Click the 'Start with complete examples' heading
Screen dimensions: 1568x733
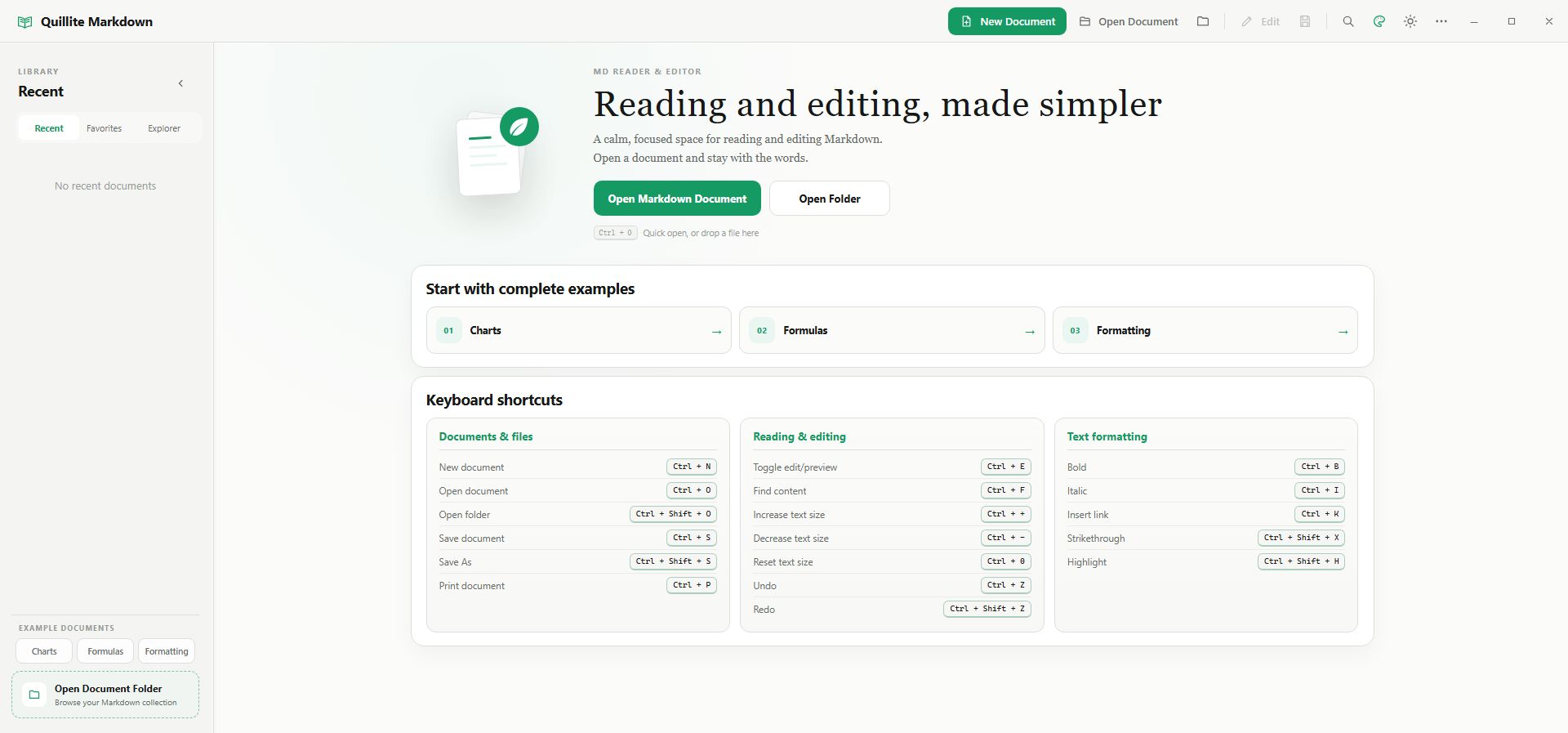(530, 289)
